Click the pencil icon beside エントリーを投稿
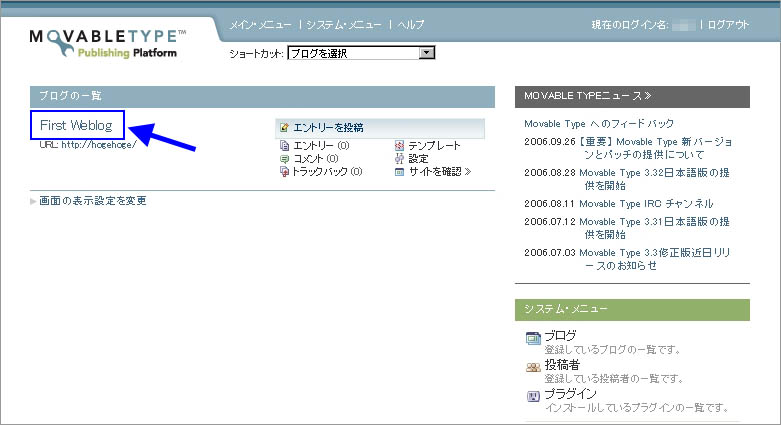The height and width of the screenshot is (425, 781). point(284,128)
